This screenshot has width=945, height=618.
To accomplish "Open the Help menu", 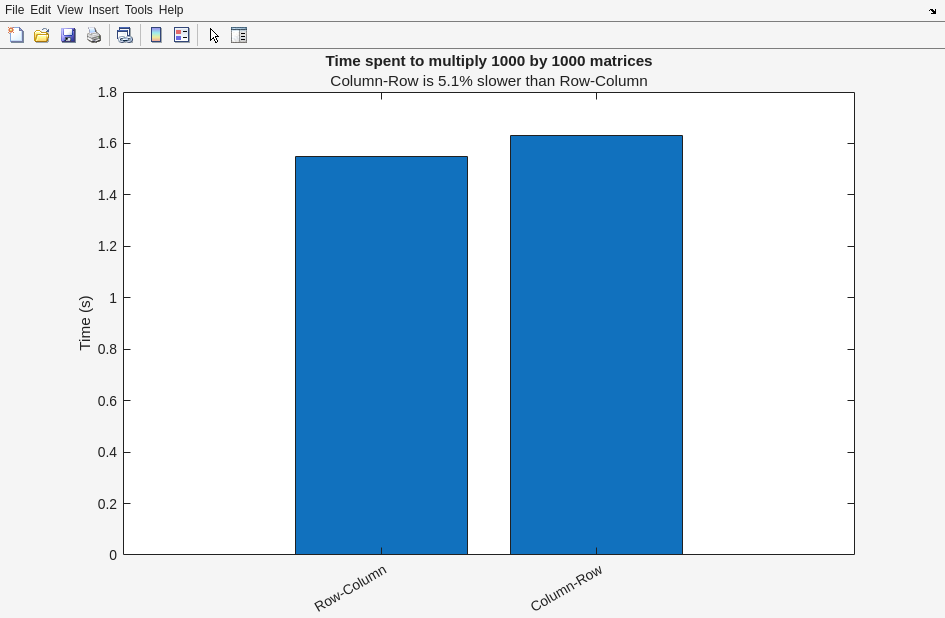I will (171, 10).
